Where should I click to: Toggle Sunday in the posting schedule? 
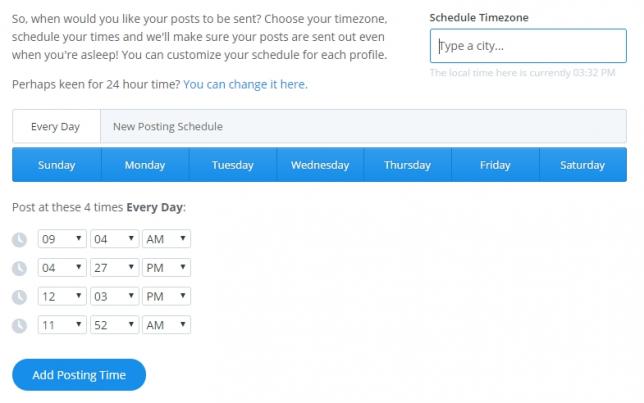57,165
